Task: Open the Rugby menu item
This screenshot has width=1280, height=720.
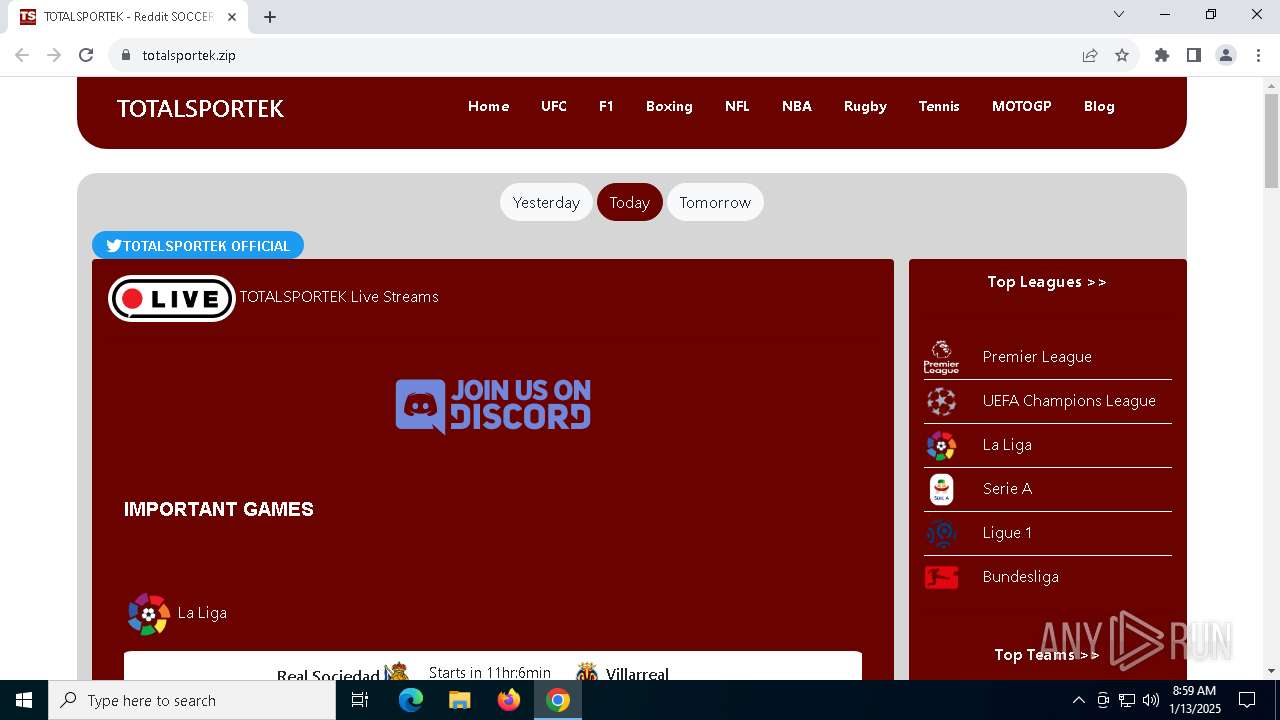Action: [x=865, y=106]
